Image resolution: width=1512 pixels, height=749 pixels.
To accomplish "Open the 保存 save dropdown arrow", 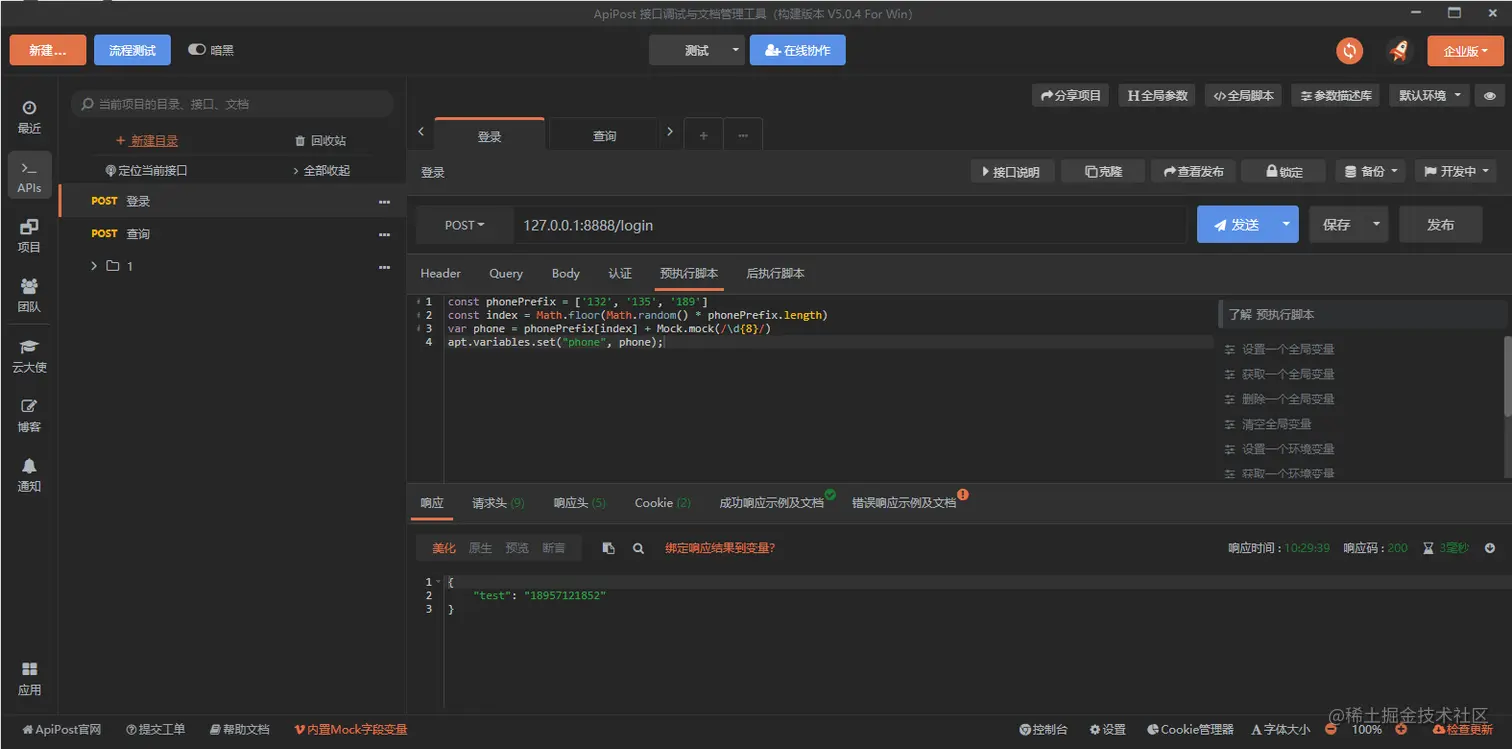I will point(1377,225).
